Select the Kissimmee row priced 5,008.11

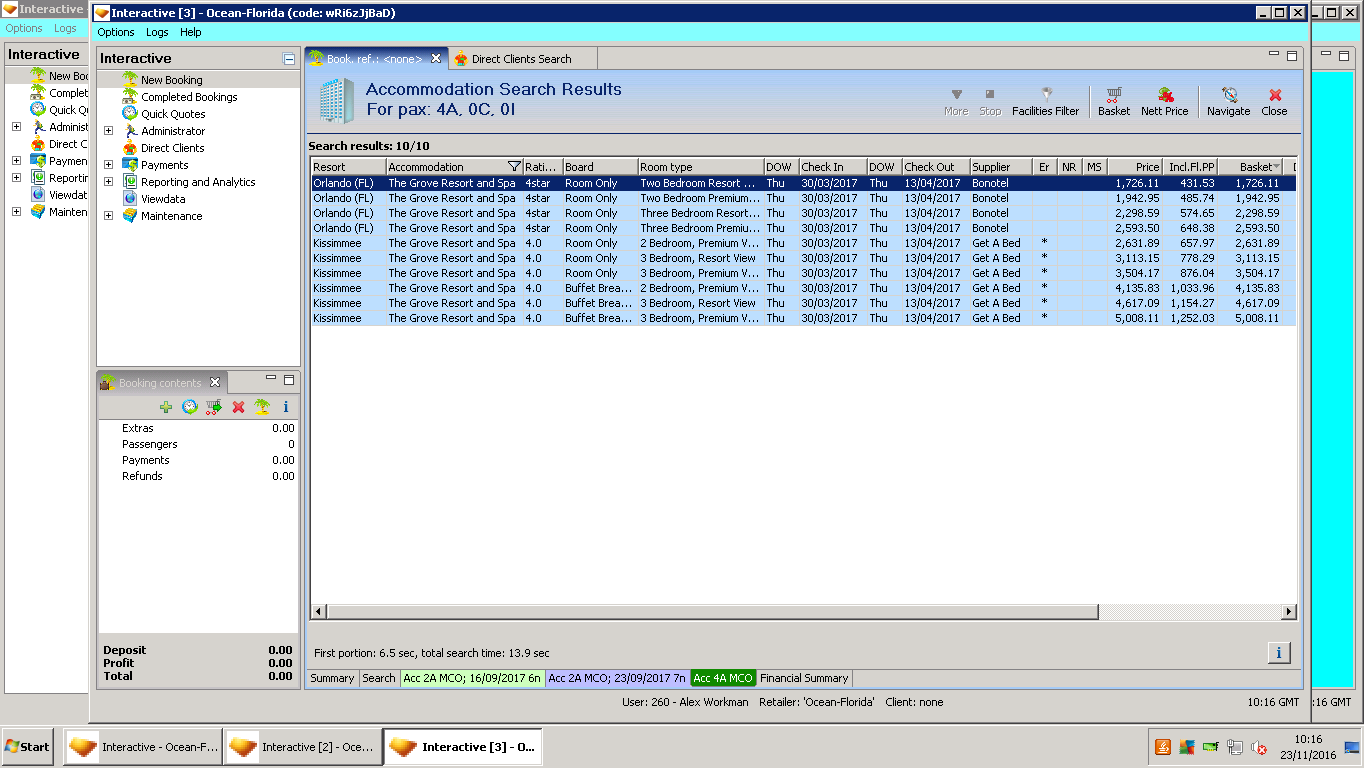pos(803,318)
